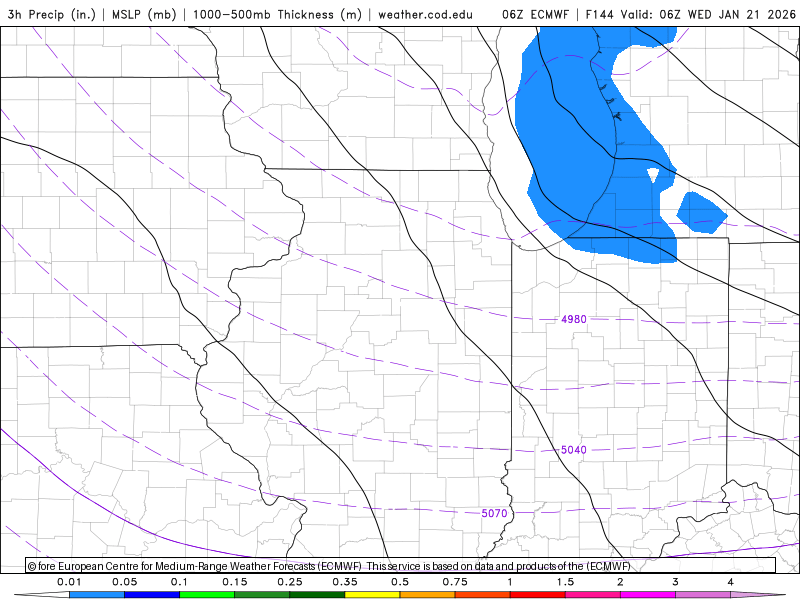
Task: Click the '06Z ECMWF' model run label
Action: point(535,14)
